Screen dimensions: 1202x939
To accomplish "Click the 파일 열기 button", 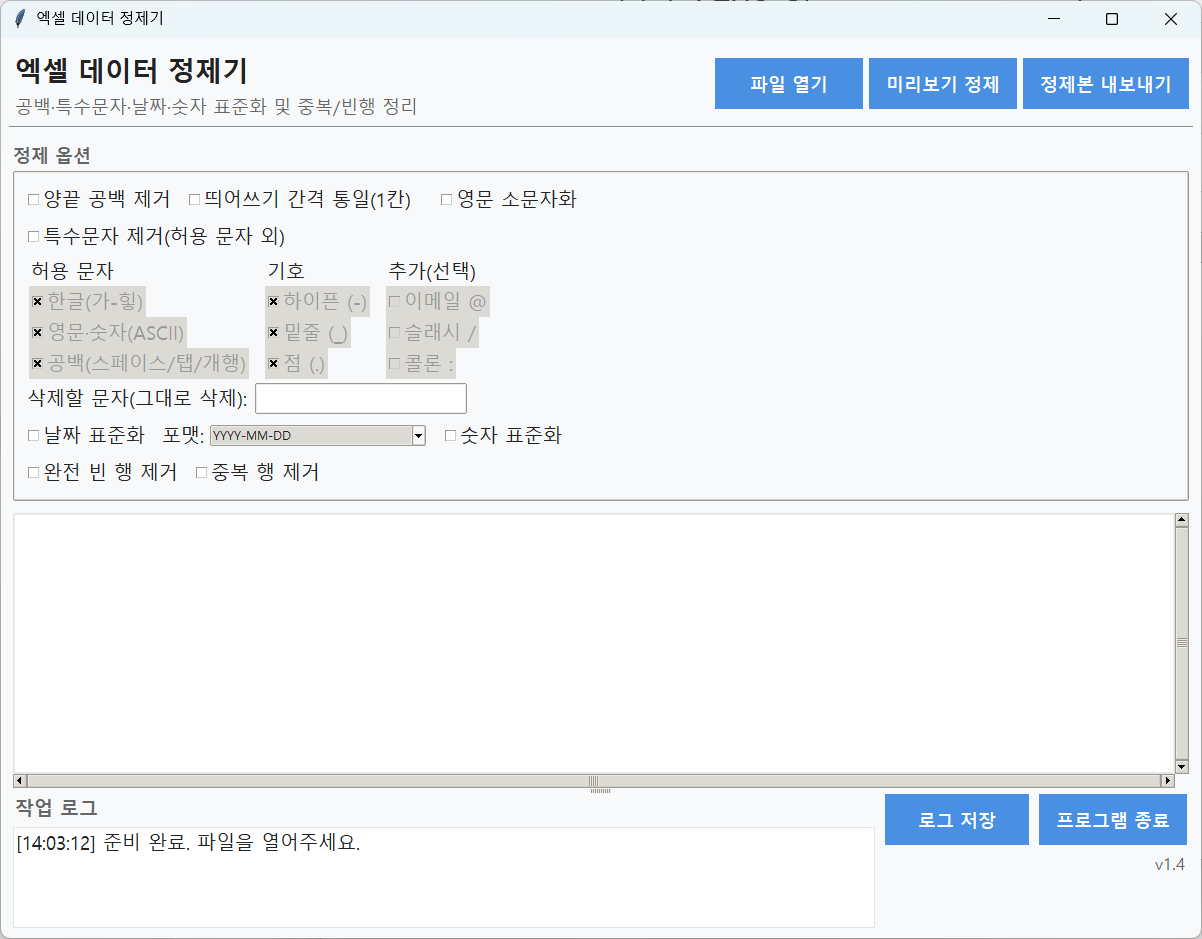I will click(788, 84).
